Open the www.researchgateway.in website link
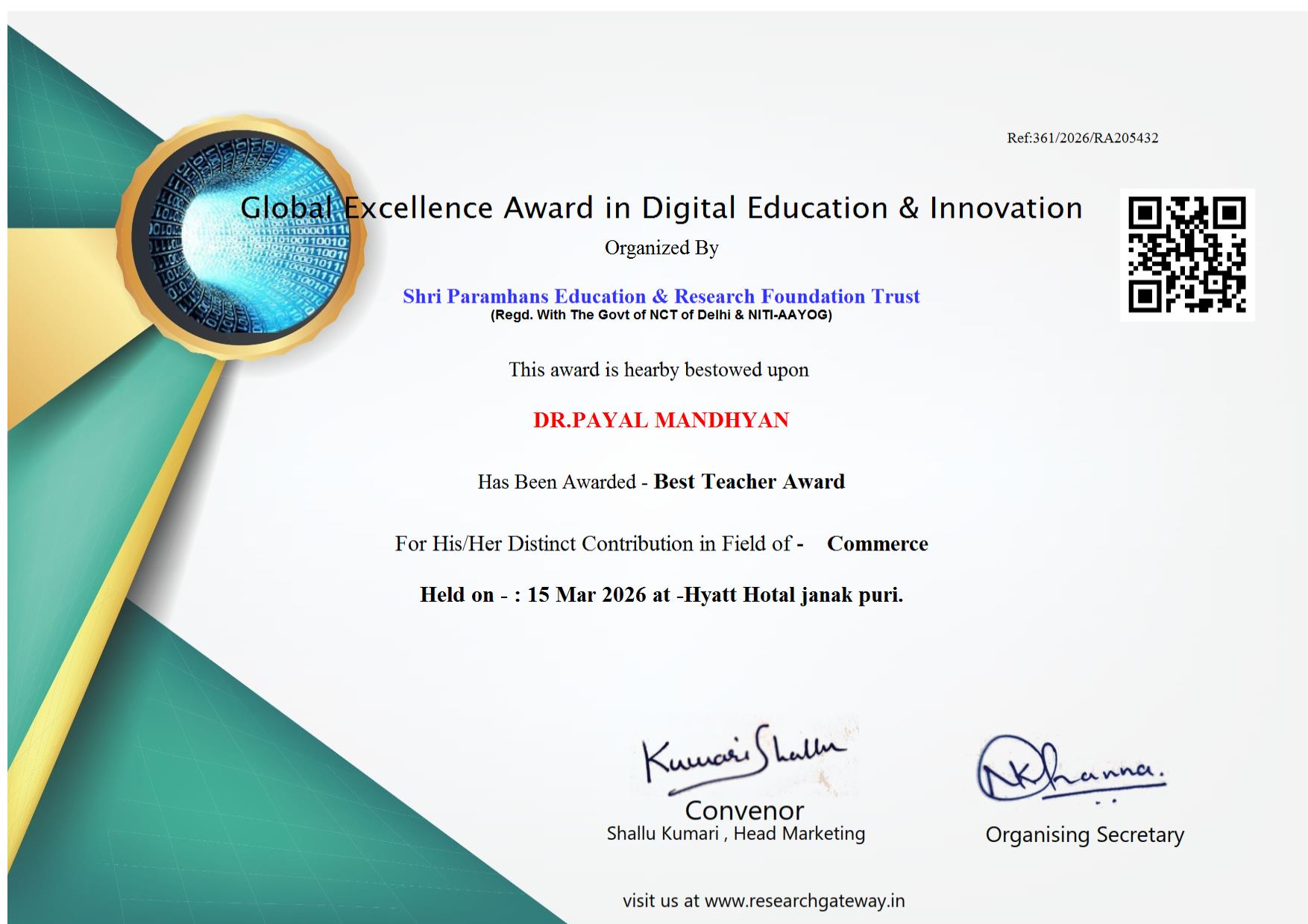1308x924 pixels. pyautogui.click(x=804, y=901)
